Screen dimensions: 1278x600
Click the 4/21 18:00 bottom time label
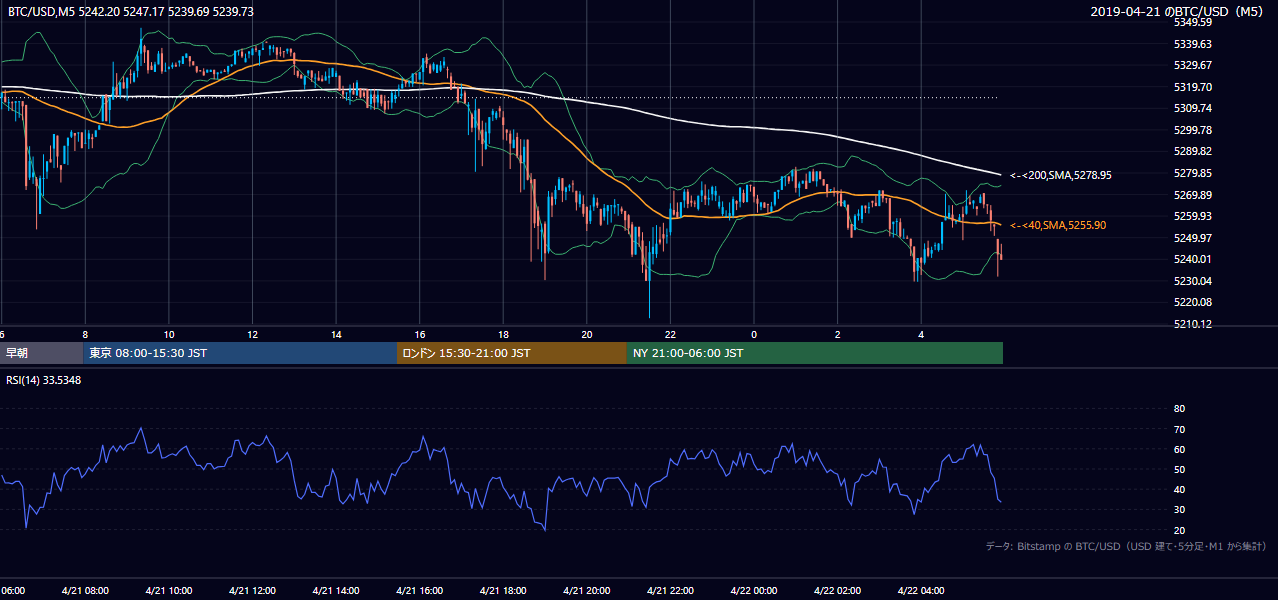point(503,591)
